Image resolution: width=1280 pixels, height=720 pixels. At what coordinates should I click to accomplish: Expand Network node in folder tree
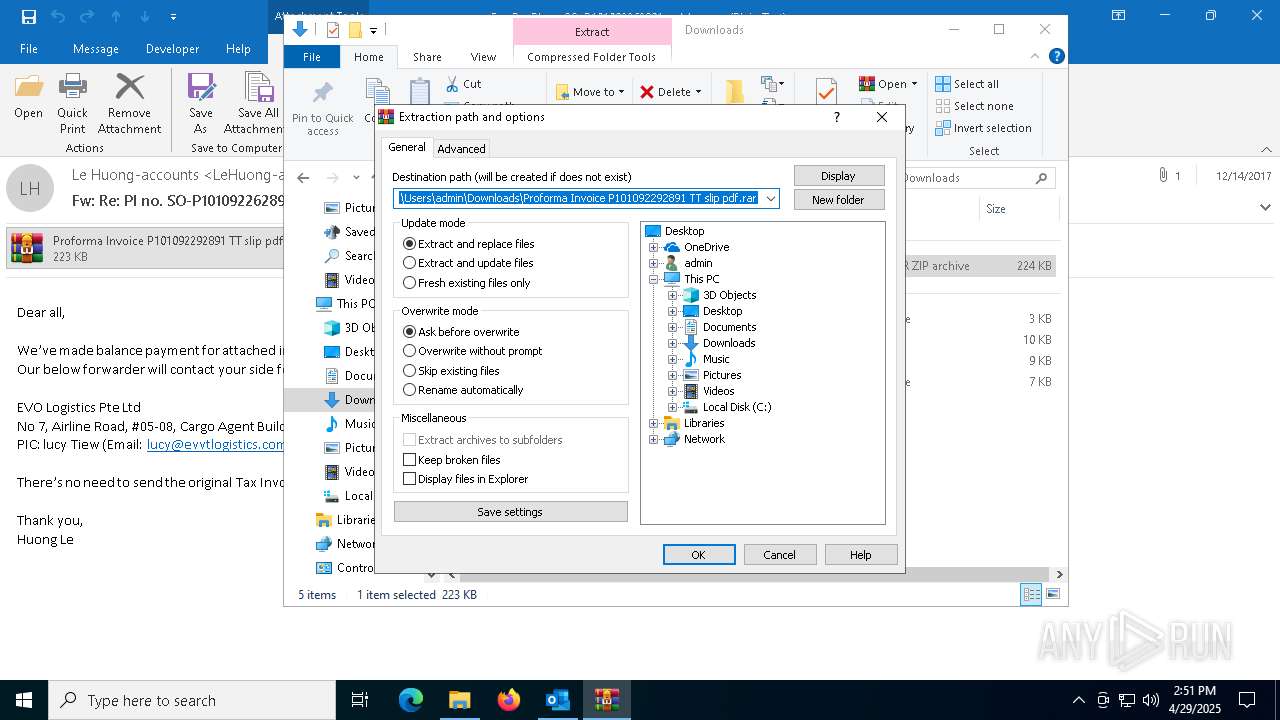(654, 439)
